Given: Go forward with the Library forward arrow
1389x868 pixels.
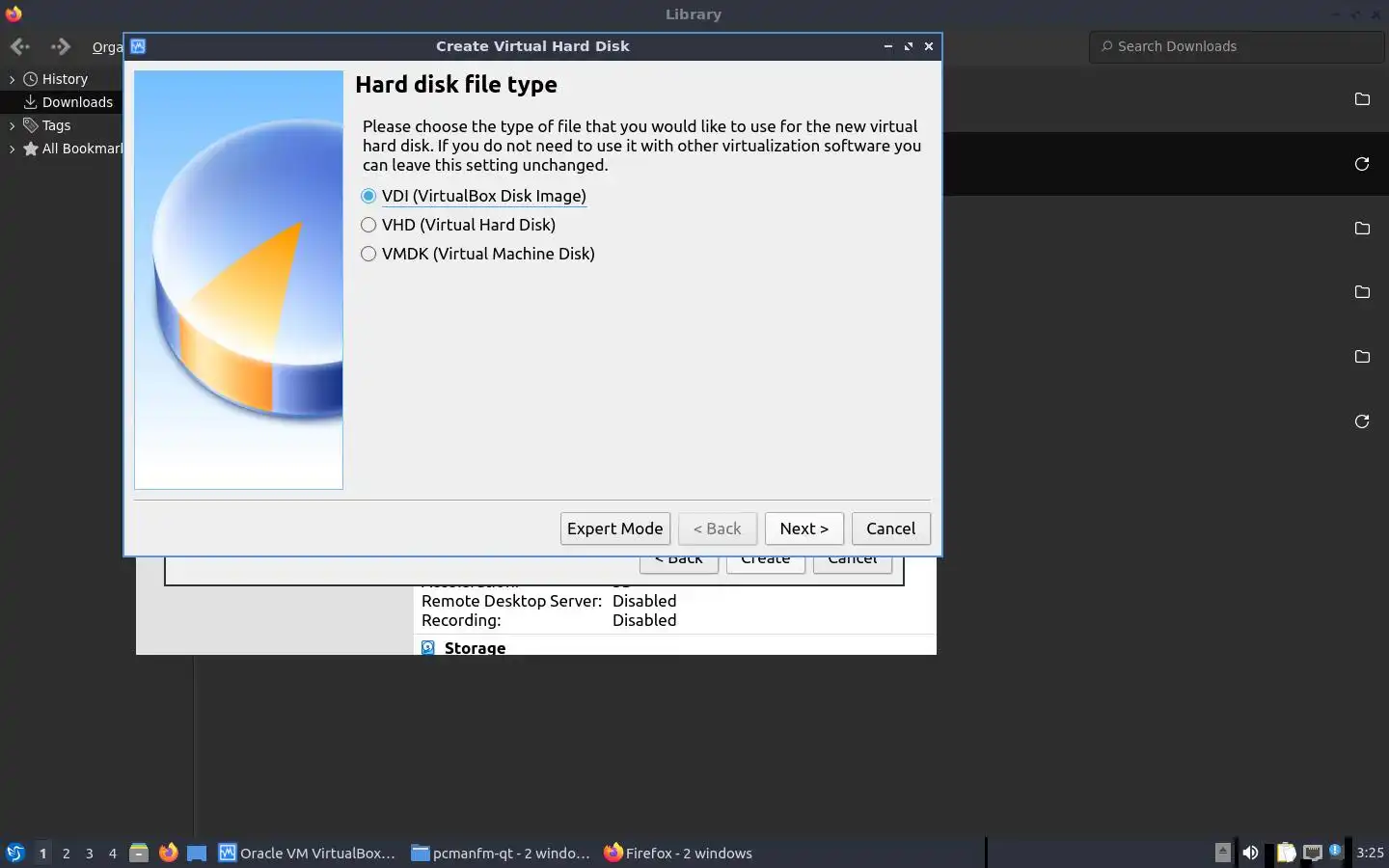Looking at the screenshot, I should [60, 46].
